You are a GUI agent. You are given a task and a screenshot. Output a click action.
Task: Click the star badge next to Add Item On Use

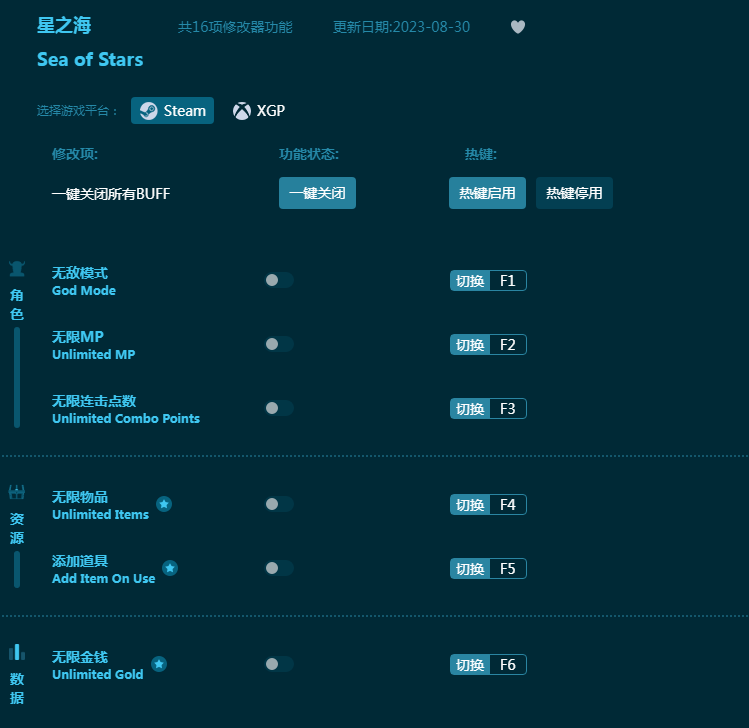pyautogui.click(x=170, y=568)
